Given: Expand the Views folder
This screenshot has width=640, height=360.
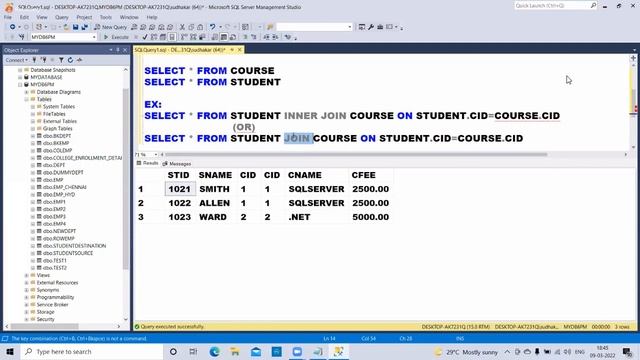Looking at the screenshot, I should (27, 275).
